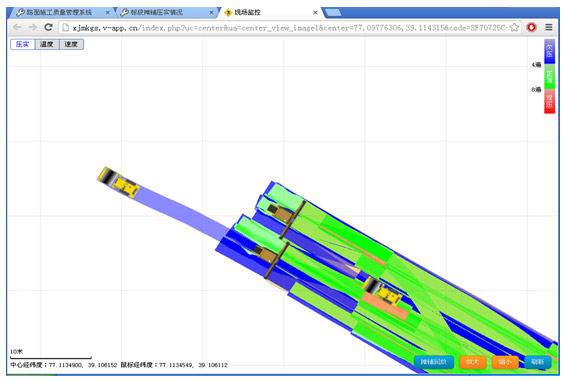Switch to the 标段摊铺压实情况 tab
The width and height of the screenshot is (566, 381).
tap(166, 12)
